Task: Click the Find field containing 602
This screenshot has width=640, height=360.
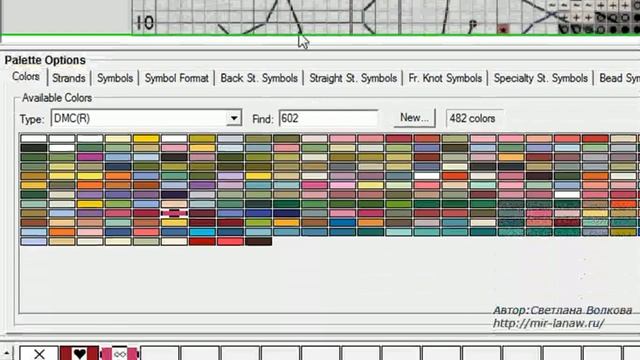Action: pyautogui.click(x=328, y=118)
